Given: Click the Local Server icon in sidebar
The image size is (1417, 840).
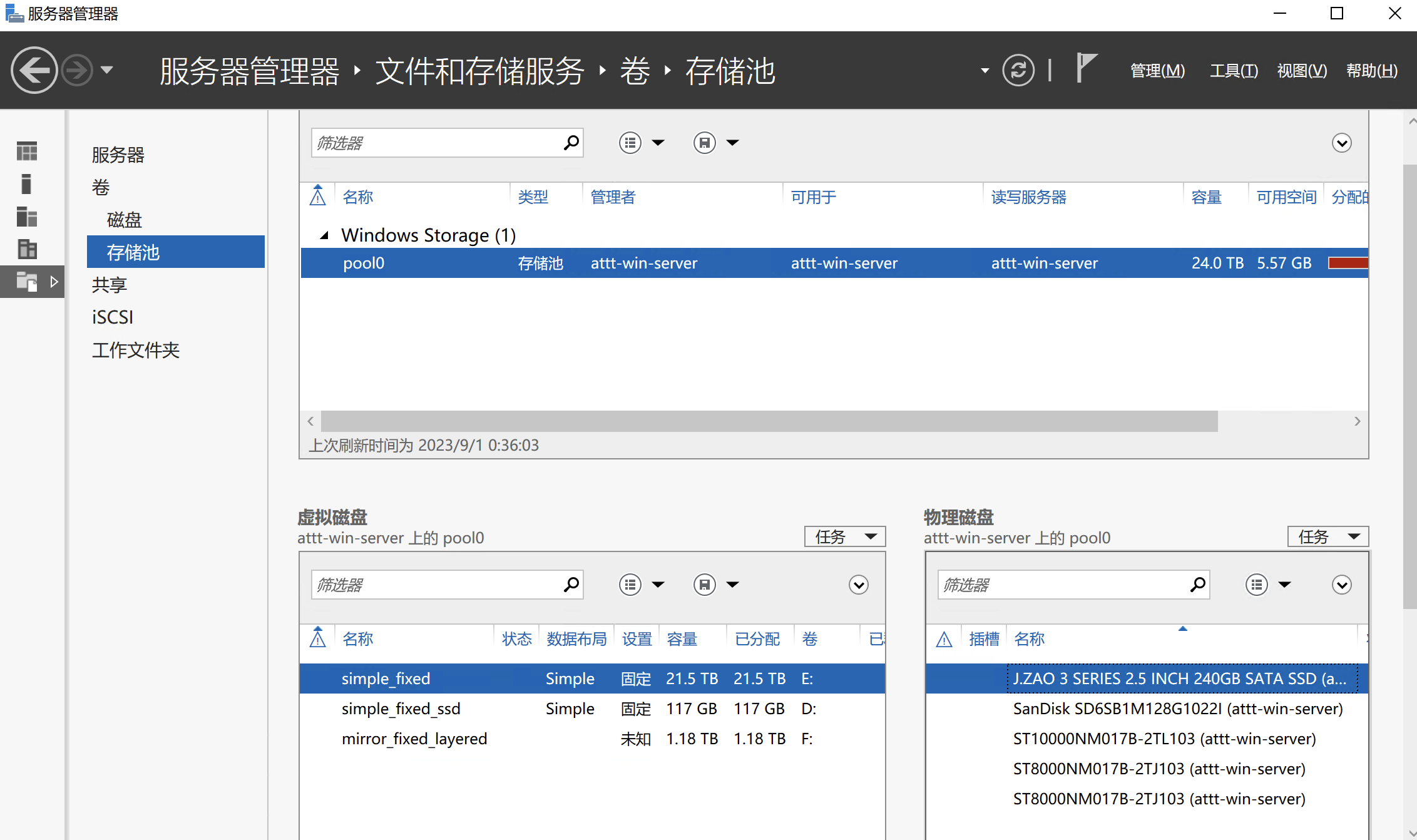Looking at the screenshot, I should pyautogui.click(x=26, y=184).
